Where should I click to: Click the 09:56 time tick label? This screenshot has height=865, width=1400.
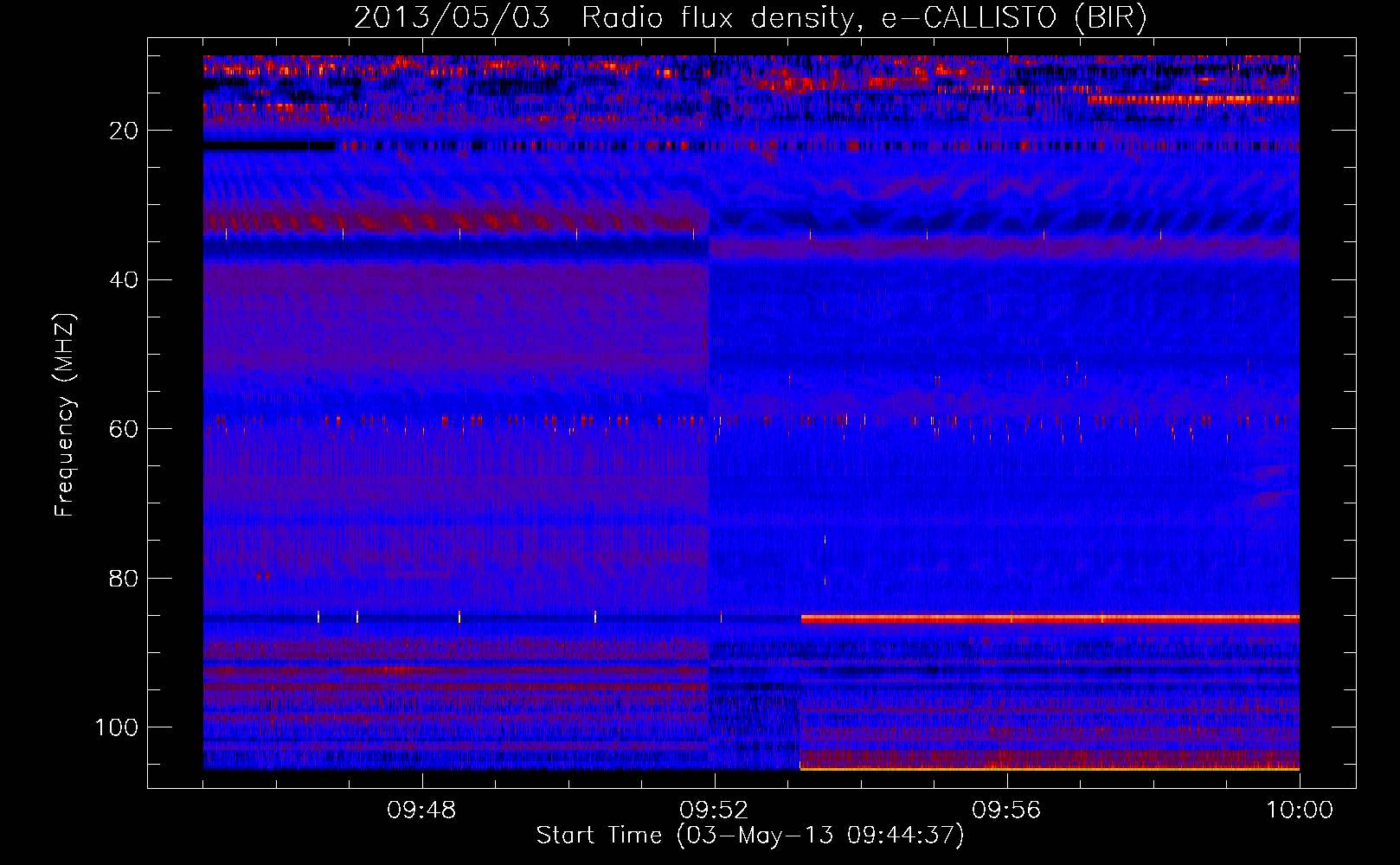(x=1006, y=811)
